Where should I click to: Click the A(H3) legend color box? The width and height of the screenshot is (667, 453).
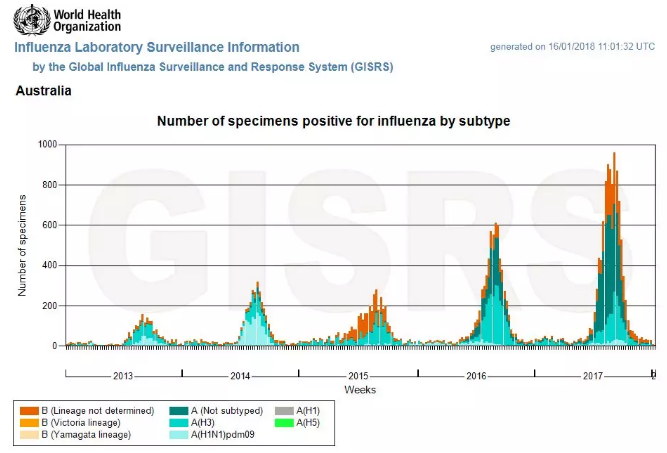(179, 422)
